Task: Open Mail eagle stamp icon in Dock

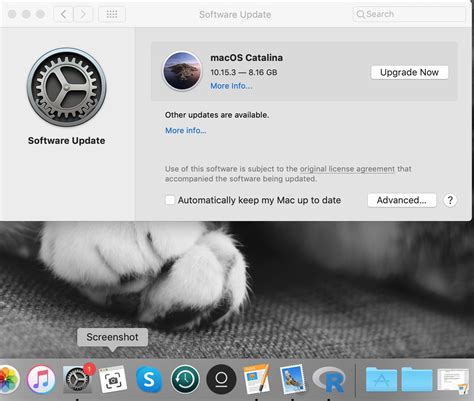Action: (293, 379)
